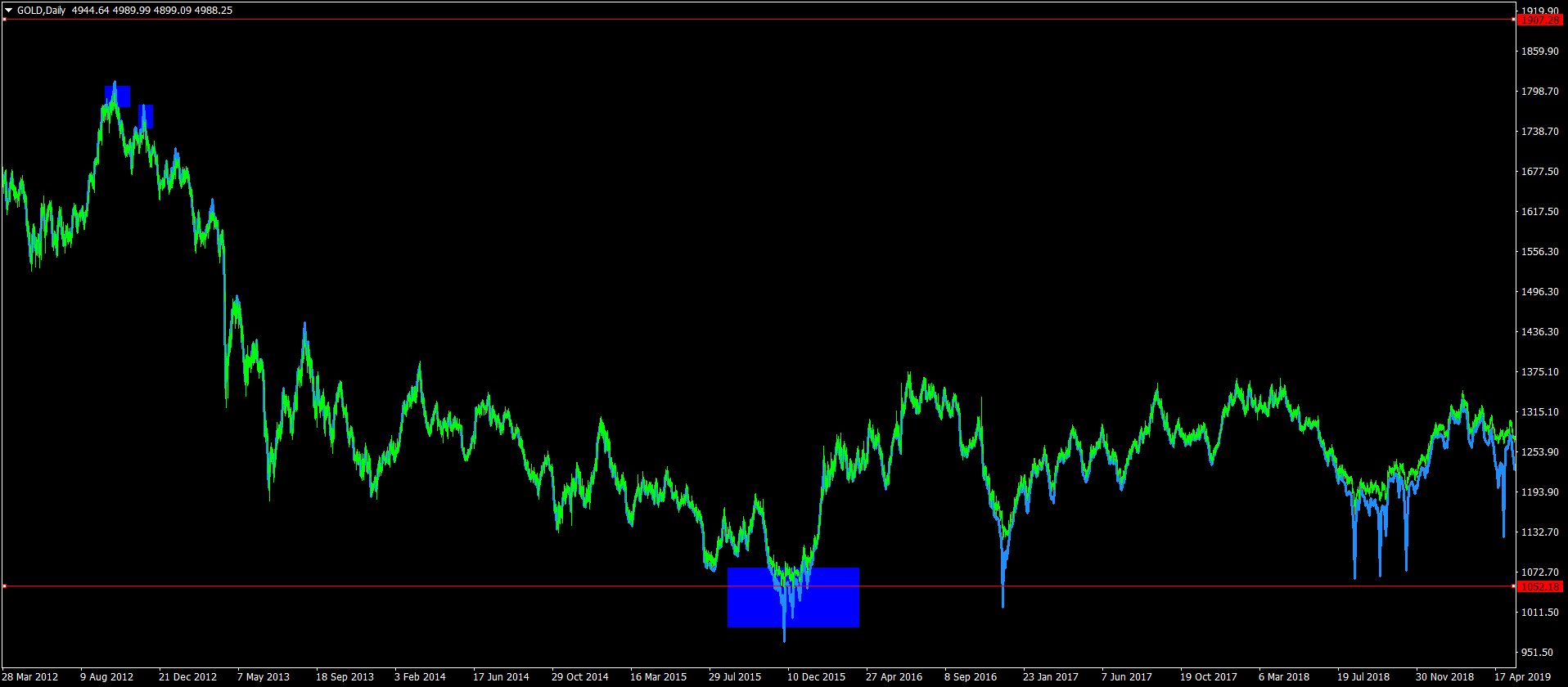Click the GOLD,Daily chart title
Screen dimensions: 1568x687
coord(42,11)
